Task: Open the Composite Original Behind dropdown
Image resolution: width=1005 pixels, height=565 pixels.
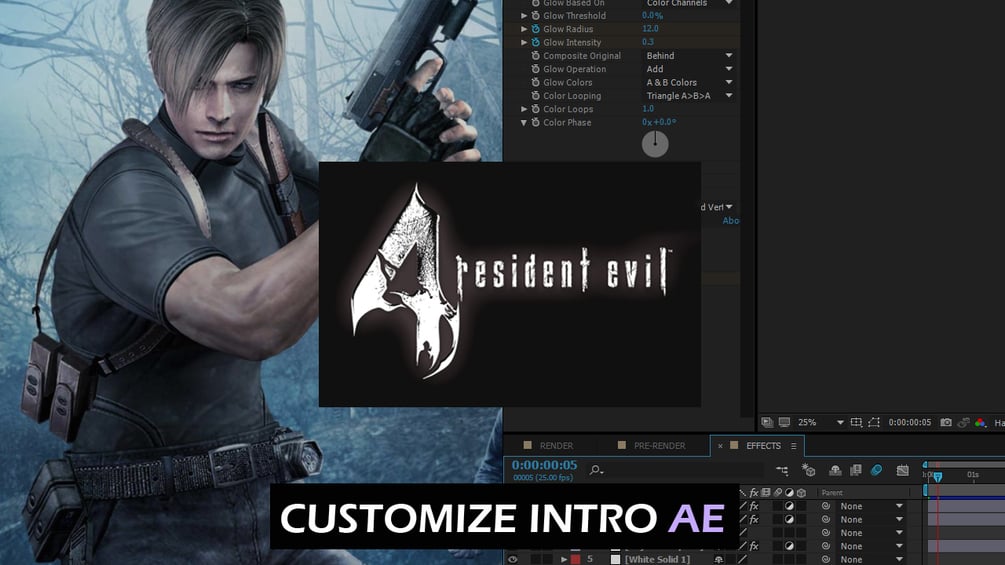Action: point(690,56)
